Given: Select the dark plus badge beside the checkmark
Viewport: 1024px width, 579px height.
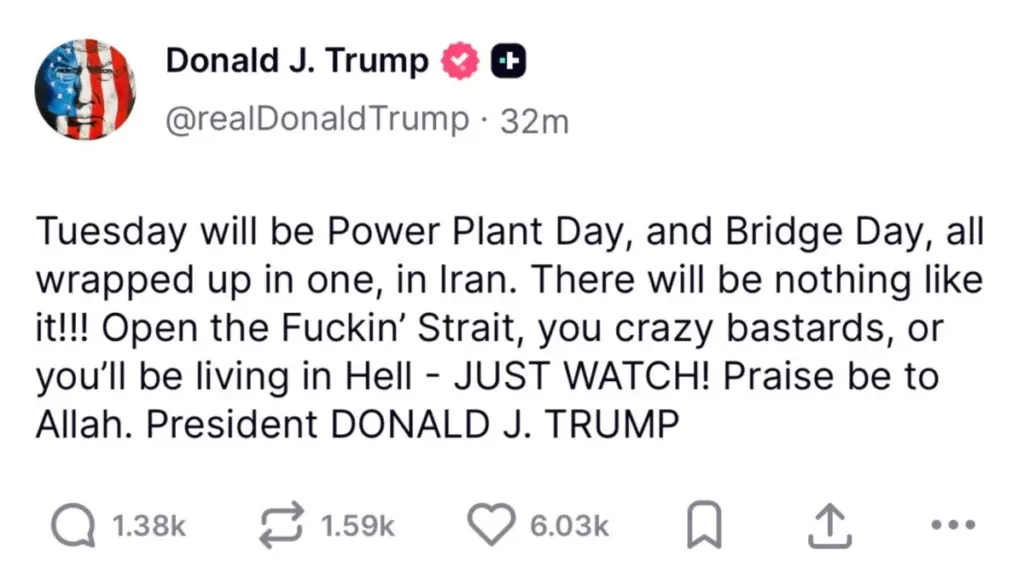Looking at the screenshot, I should click(510, 59).
